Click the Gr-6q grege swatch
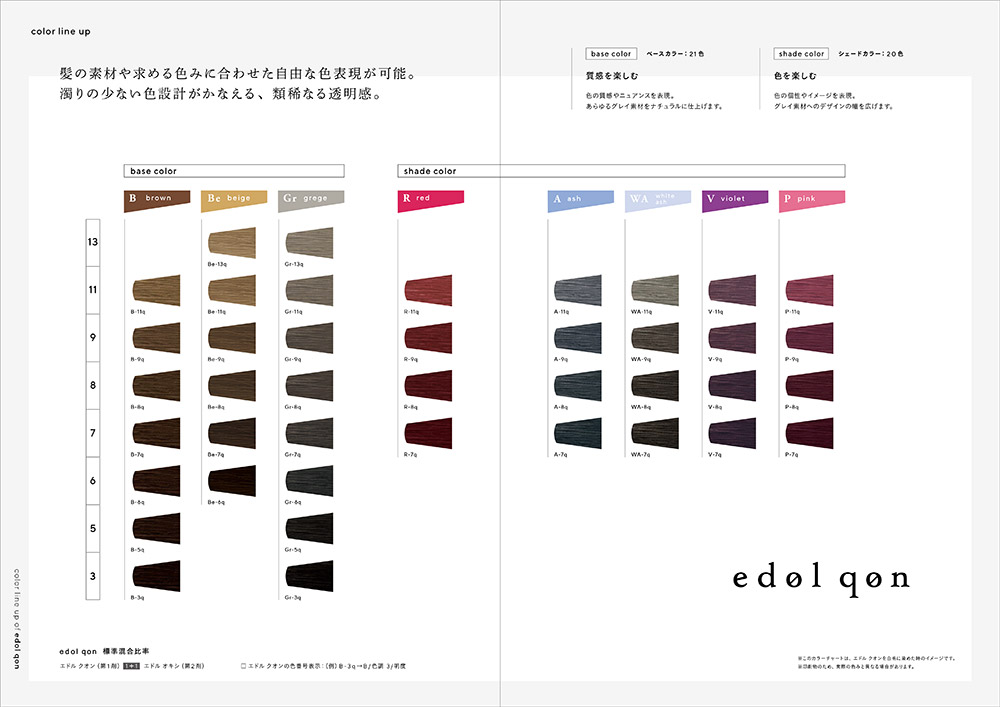 click(309, 481)
